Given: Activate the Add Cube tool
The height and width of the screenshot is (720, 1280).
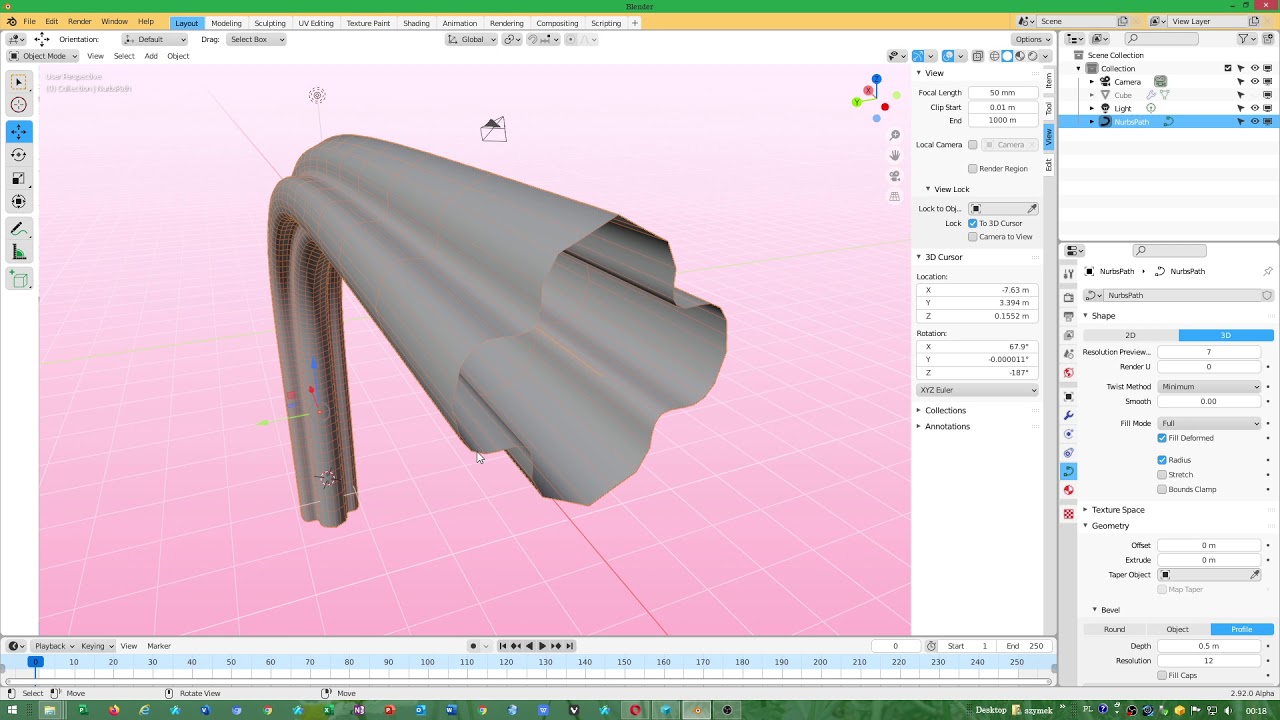Looking at the screenshot, I should (x=19, y=279).
